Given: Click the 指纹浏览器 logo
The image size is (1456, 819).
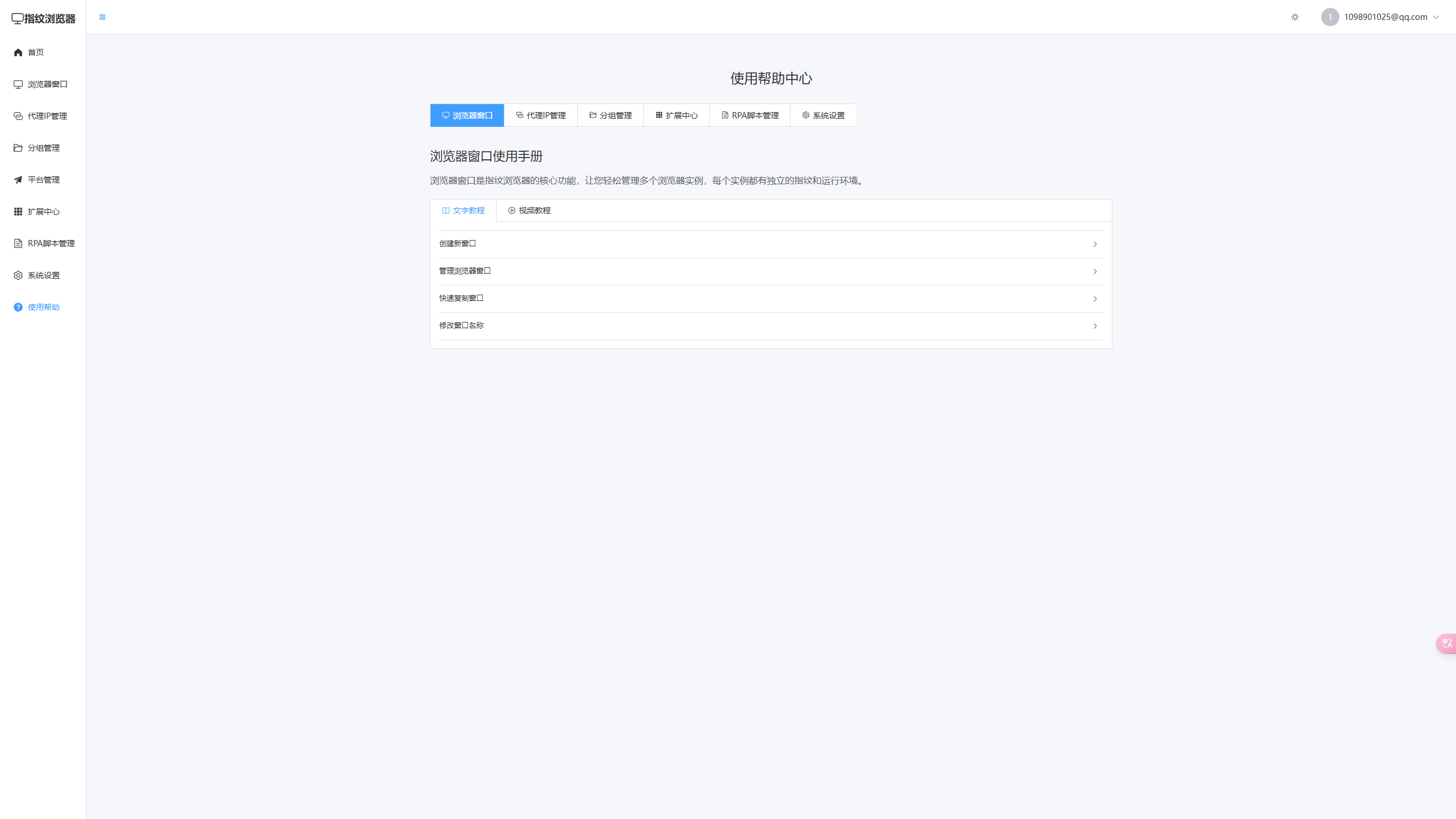Looking at the screenshot, I should [x=43, y=18].
